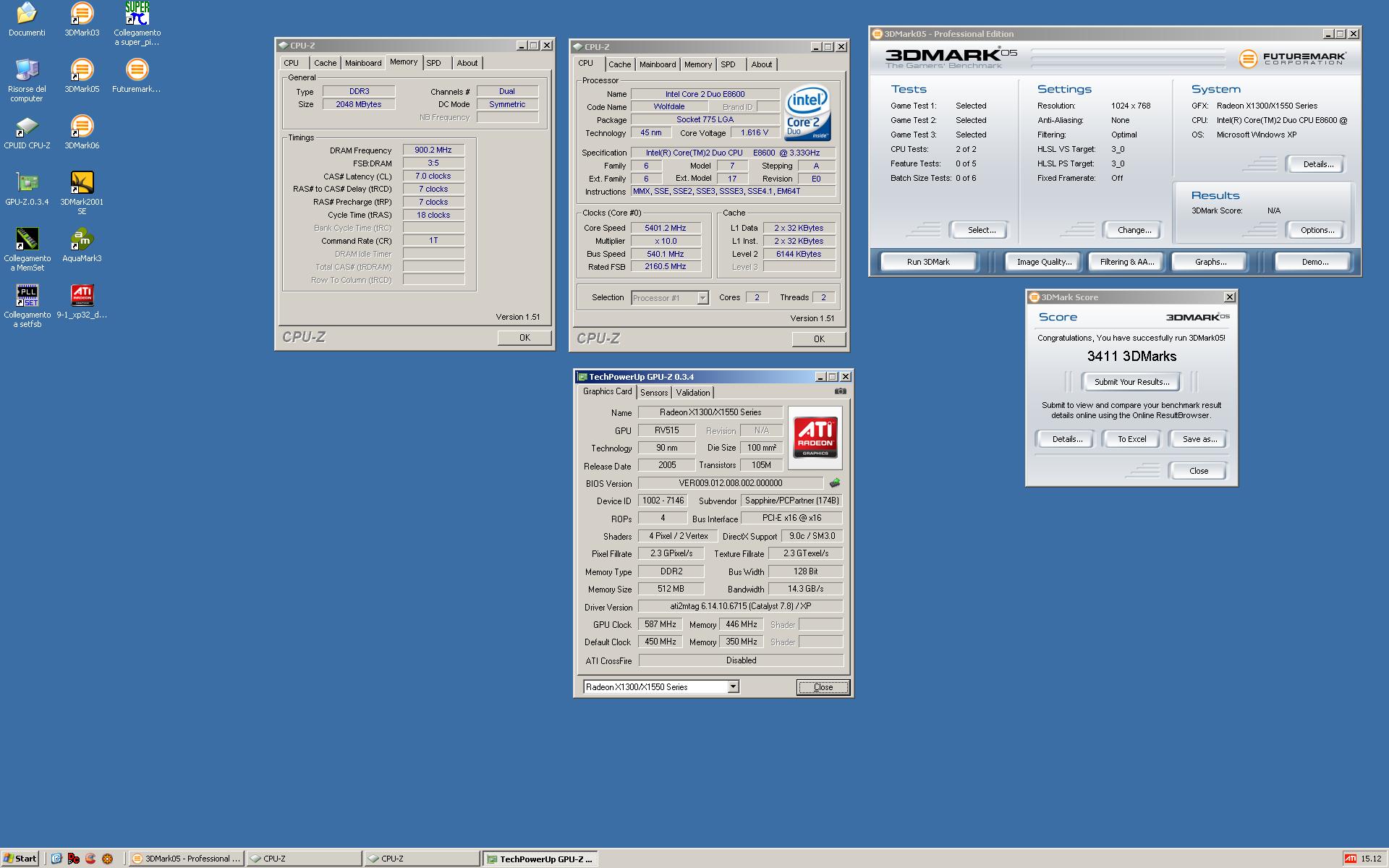Open the Cache tab in memory CPU-Z window

click(325, 63)
